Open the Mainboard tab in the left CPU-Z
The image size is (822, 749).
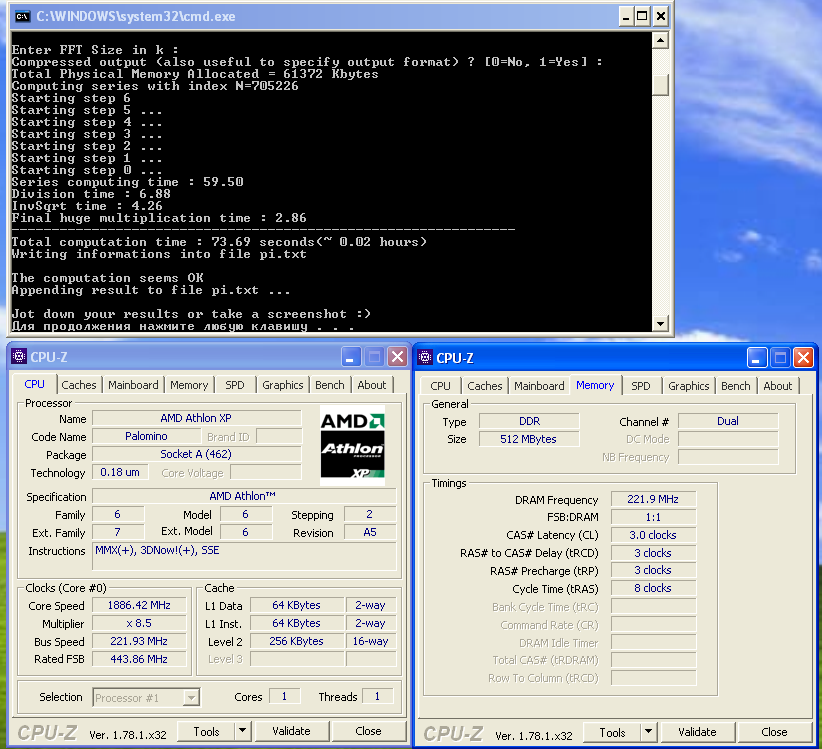(x=133, y=385)
